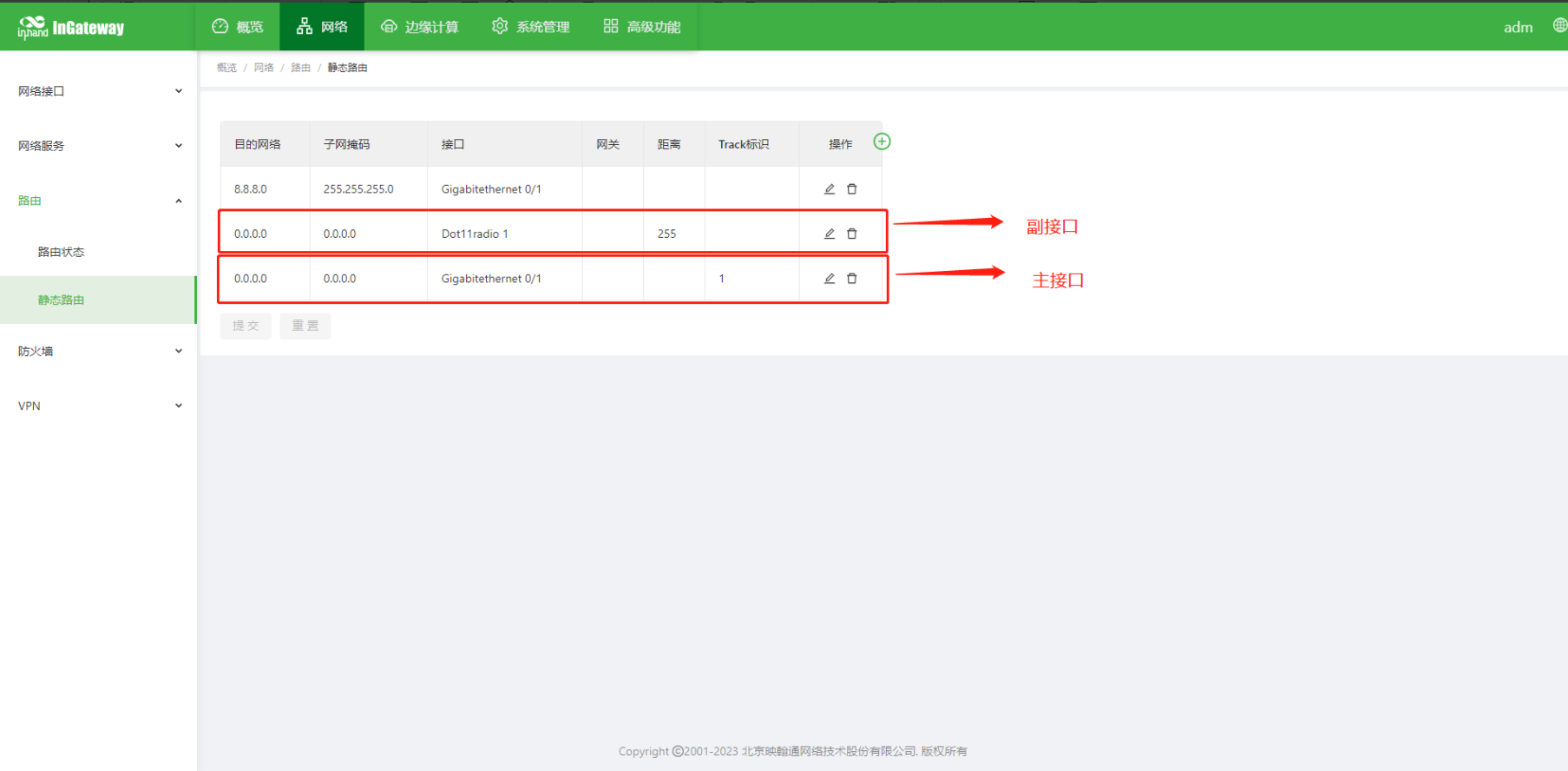Click the globe language icon

(1559, 26)
